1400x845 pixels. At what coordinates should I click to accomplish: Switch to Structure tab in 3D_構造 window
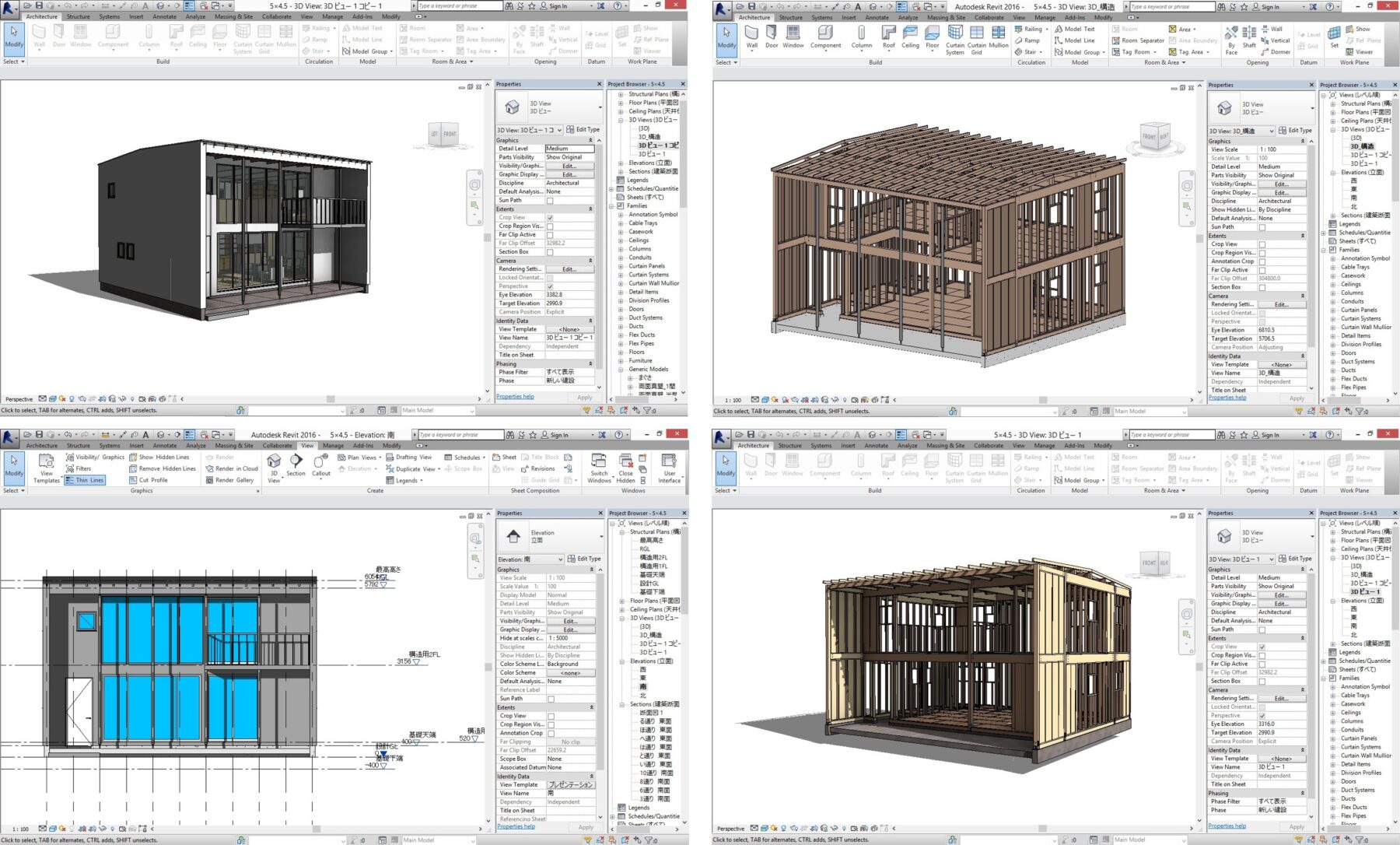[x=790, y=17]
